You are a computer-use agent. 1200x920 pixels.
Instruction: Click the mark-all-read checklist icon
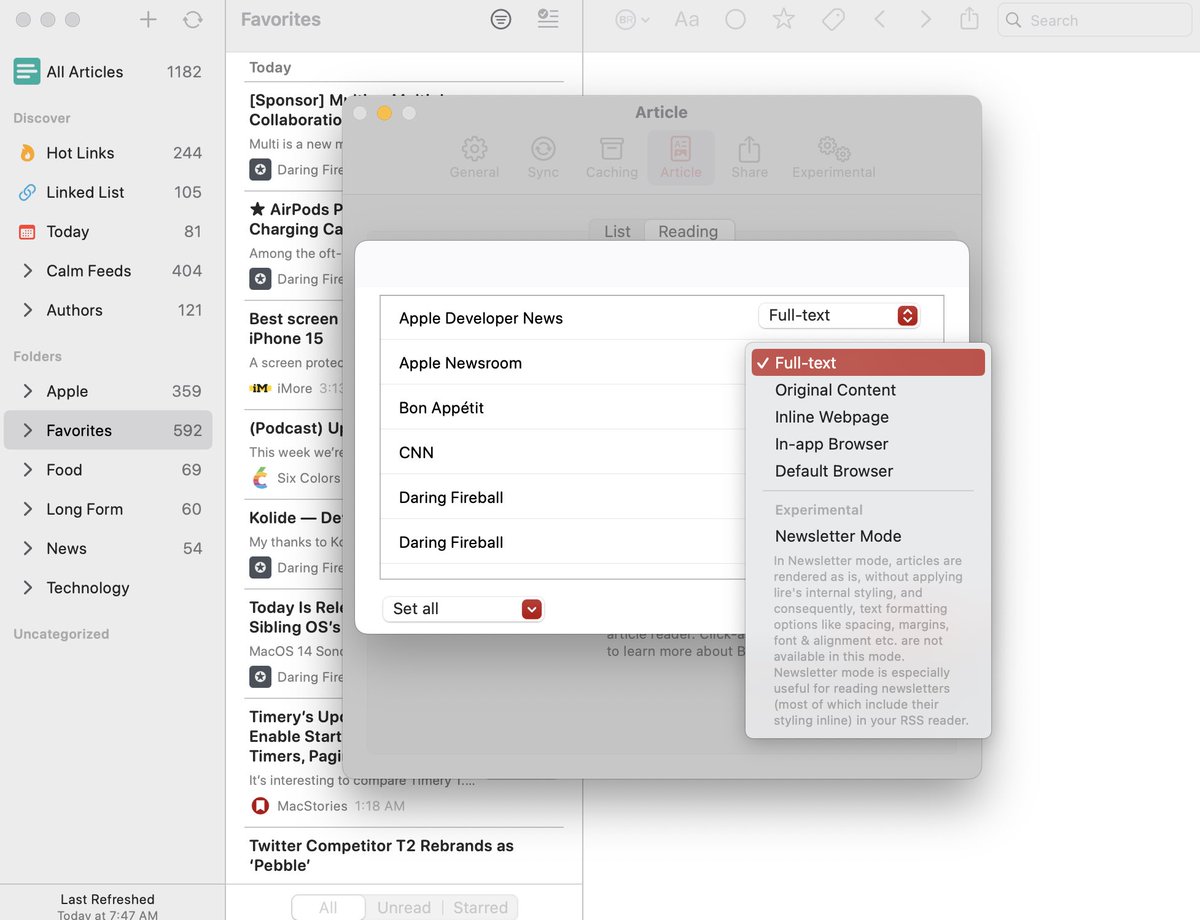coord(547,19)
